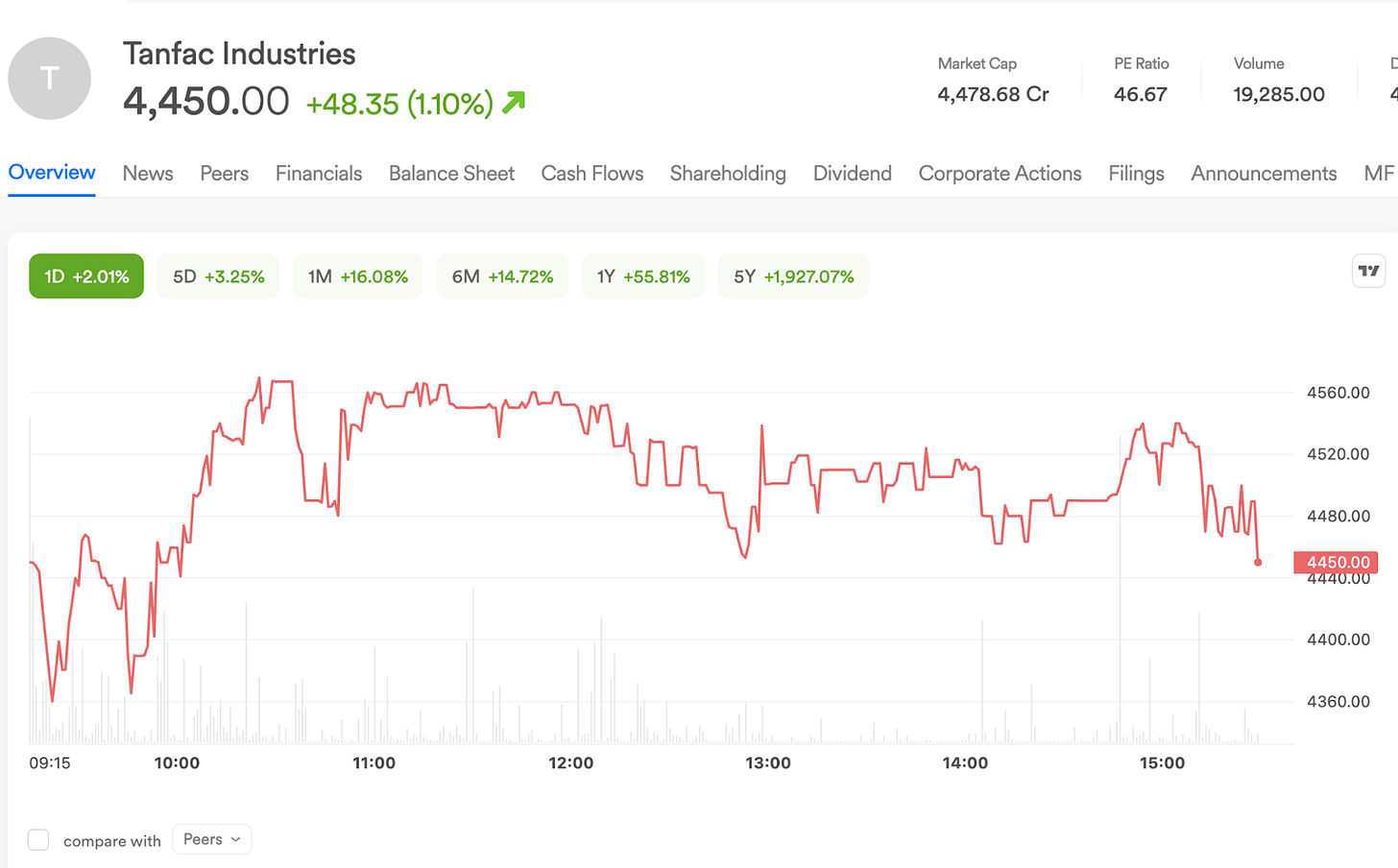Select the 6M +14.72% range
1398x868 pixels.
pyautogui.click(x=502, y=277)
